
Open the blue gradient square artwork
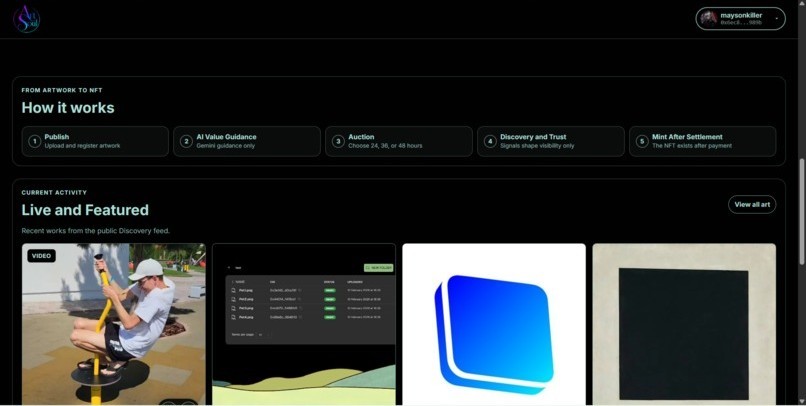point(494,324)
